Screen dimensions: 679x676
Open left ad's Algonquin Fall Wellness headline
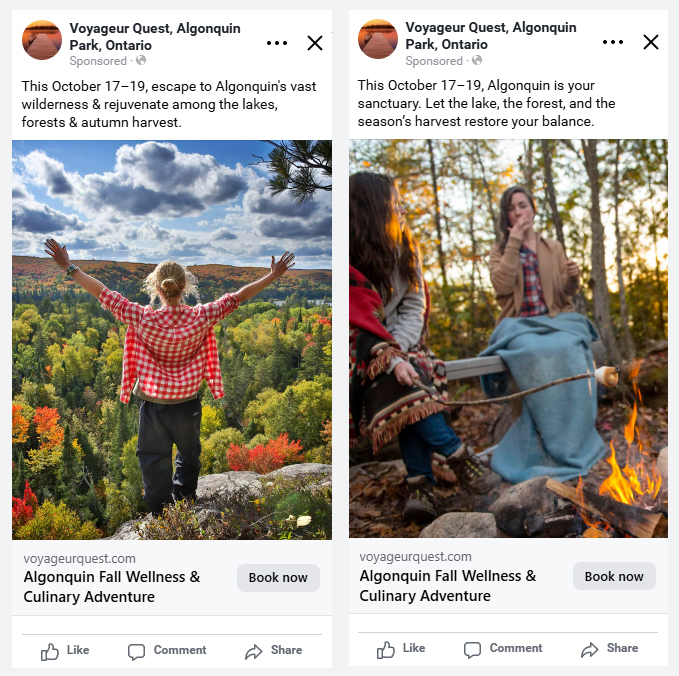(112, 587)
